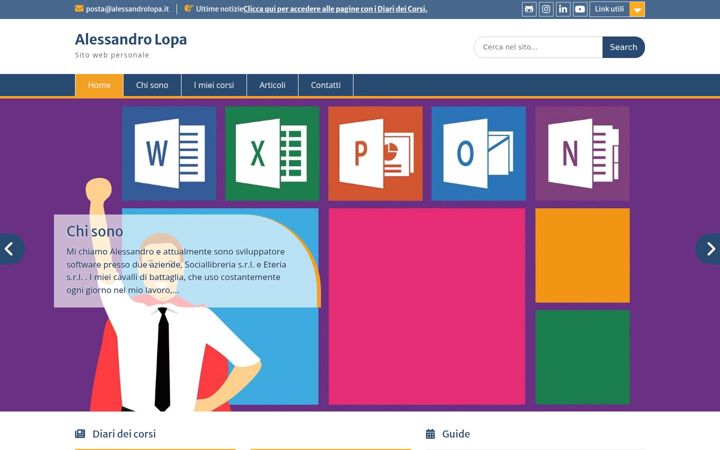Show previous slide with left arrow

click(x=11, y=249)
